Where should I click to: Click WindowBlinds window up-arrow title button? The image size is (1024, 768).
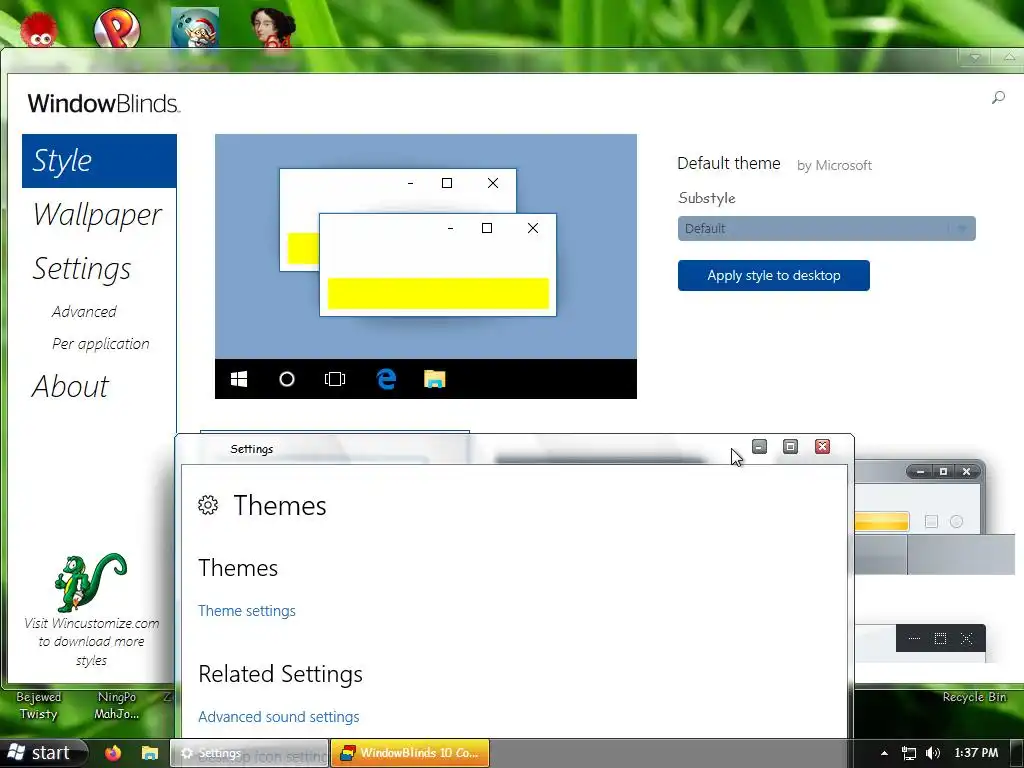pyautogui.click(x=1008, y=57)
